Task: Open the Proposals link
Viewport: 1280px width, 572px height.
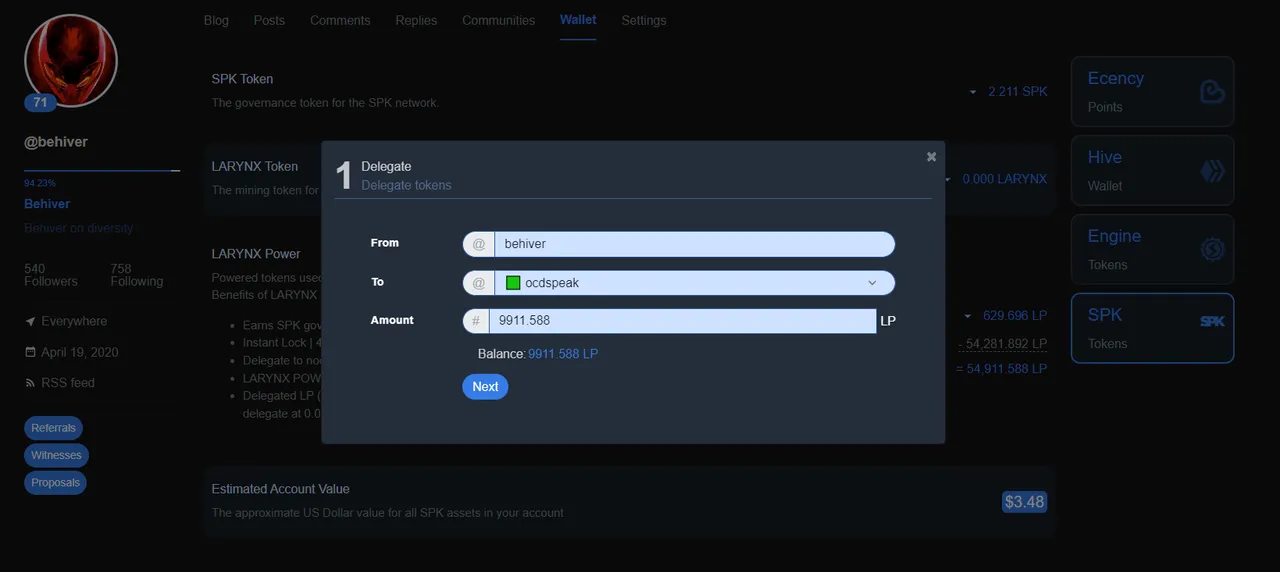Action: (55, 482)
